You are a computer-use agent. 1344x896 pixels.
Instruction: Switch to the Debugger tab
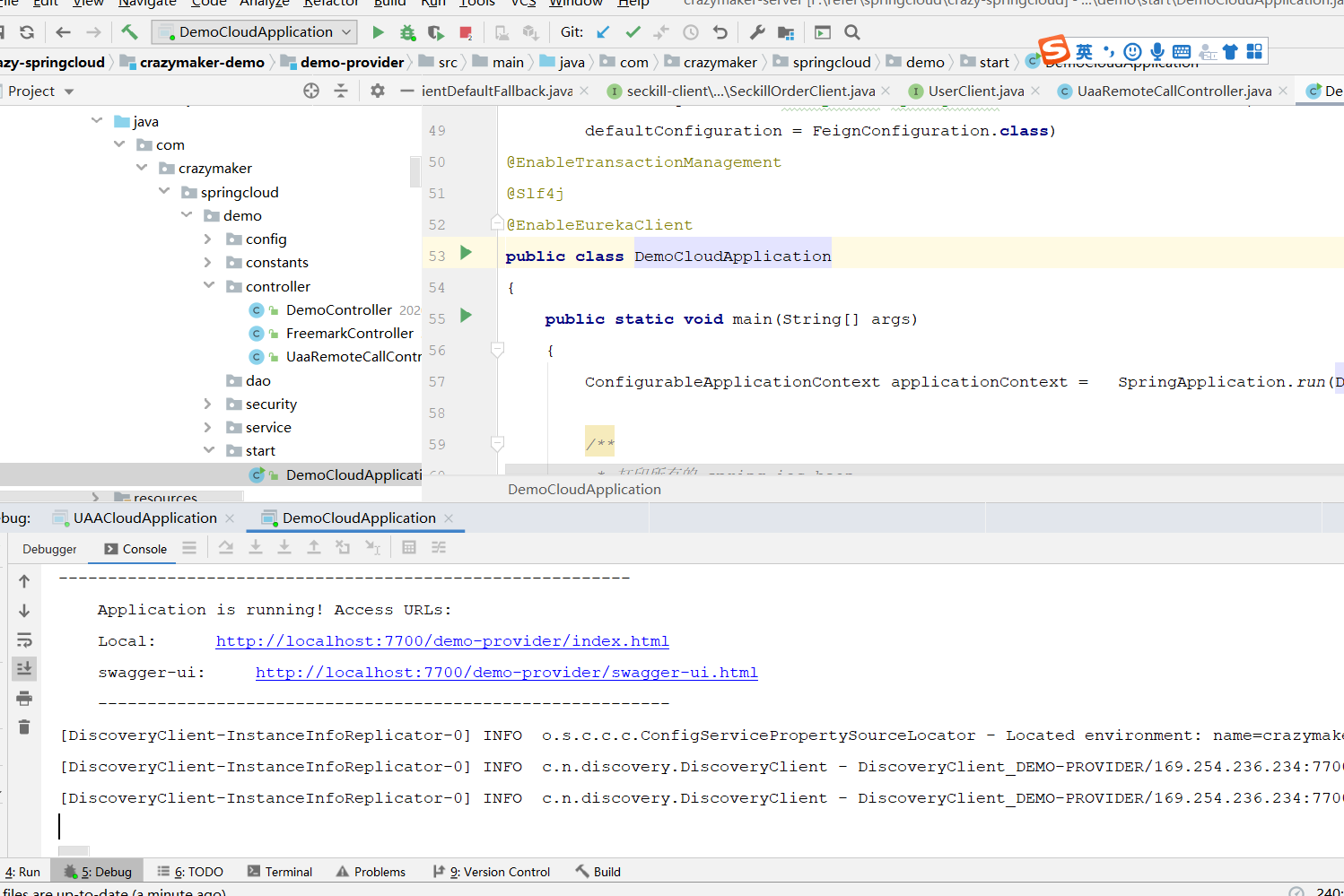[49, 549]
